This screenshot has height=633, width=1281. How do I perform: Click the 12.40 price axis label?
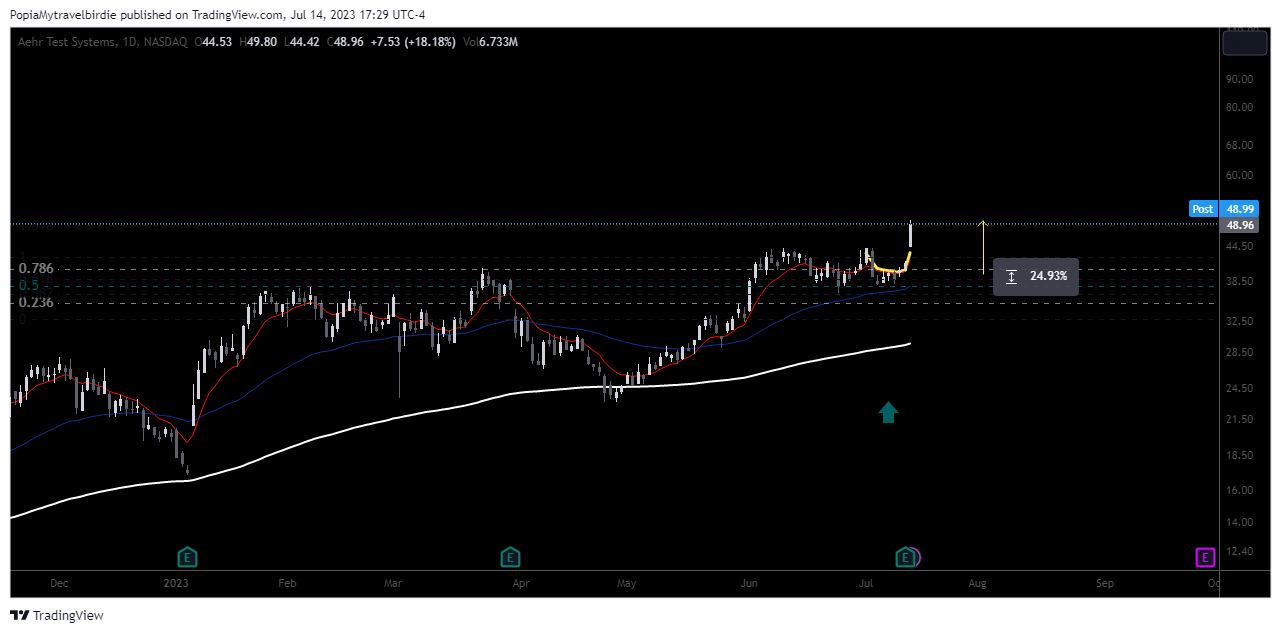1240,552
